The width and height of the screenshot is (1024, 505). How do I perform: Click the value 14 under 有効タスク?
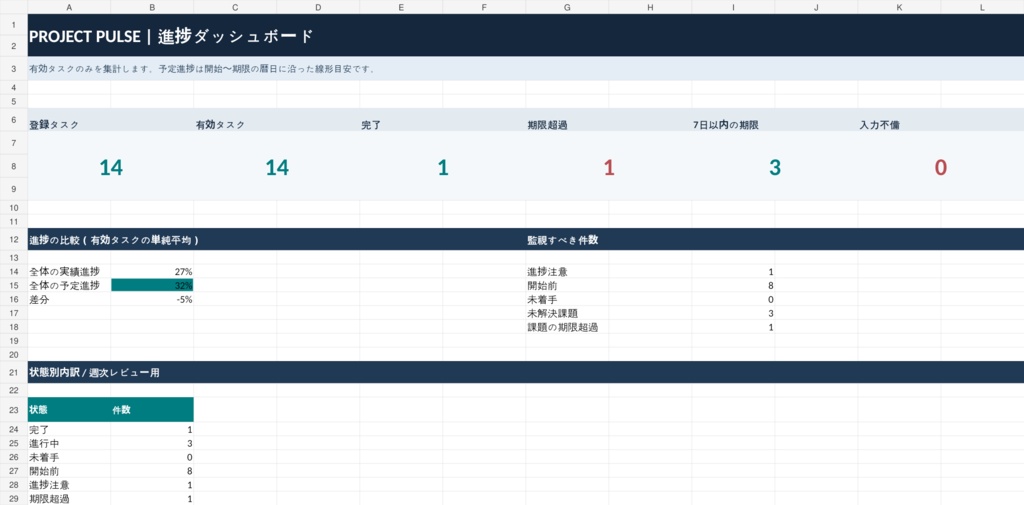coord(277,168)
